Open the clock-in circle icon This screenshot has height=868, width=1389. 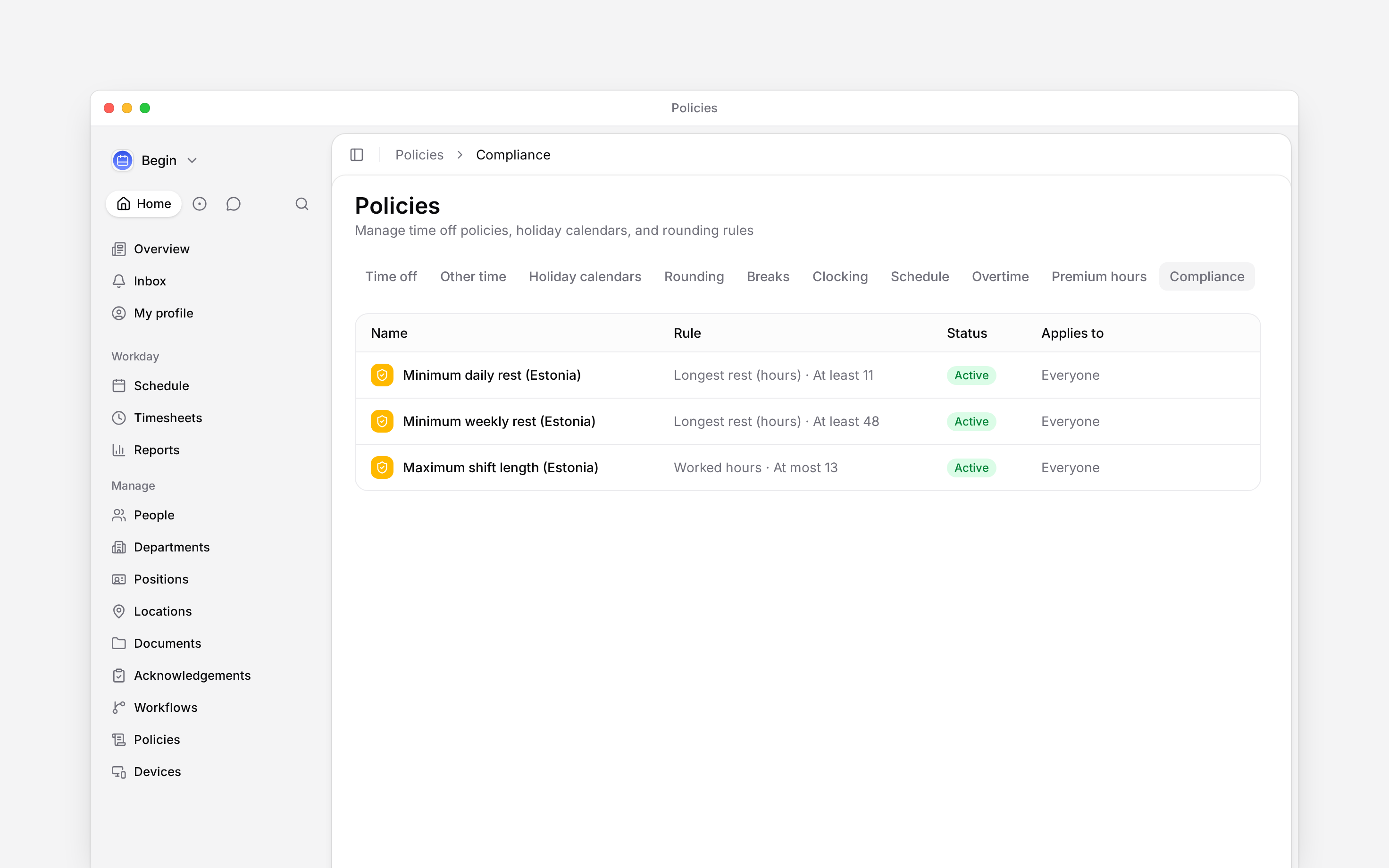pyautogui.click(x=199, y=204)
